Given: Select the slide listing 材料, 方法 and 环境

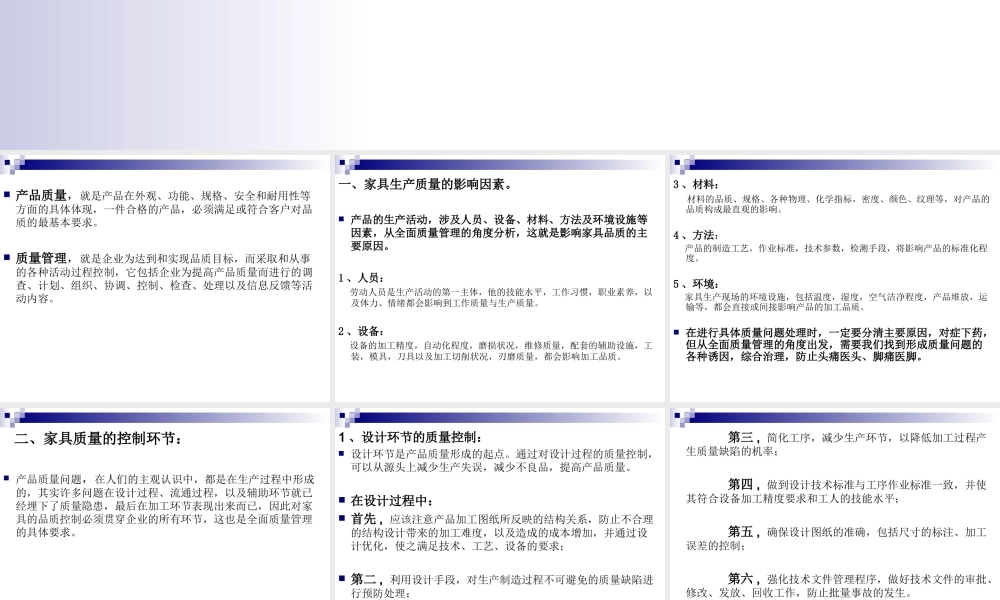Looking at the screenshot, I should point(835,279).
